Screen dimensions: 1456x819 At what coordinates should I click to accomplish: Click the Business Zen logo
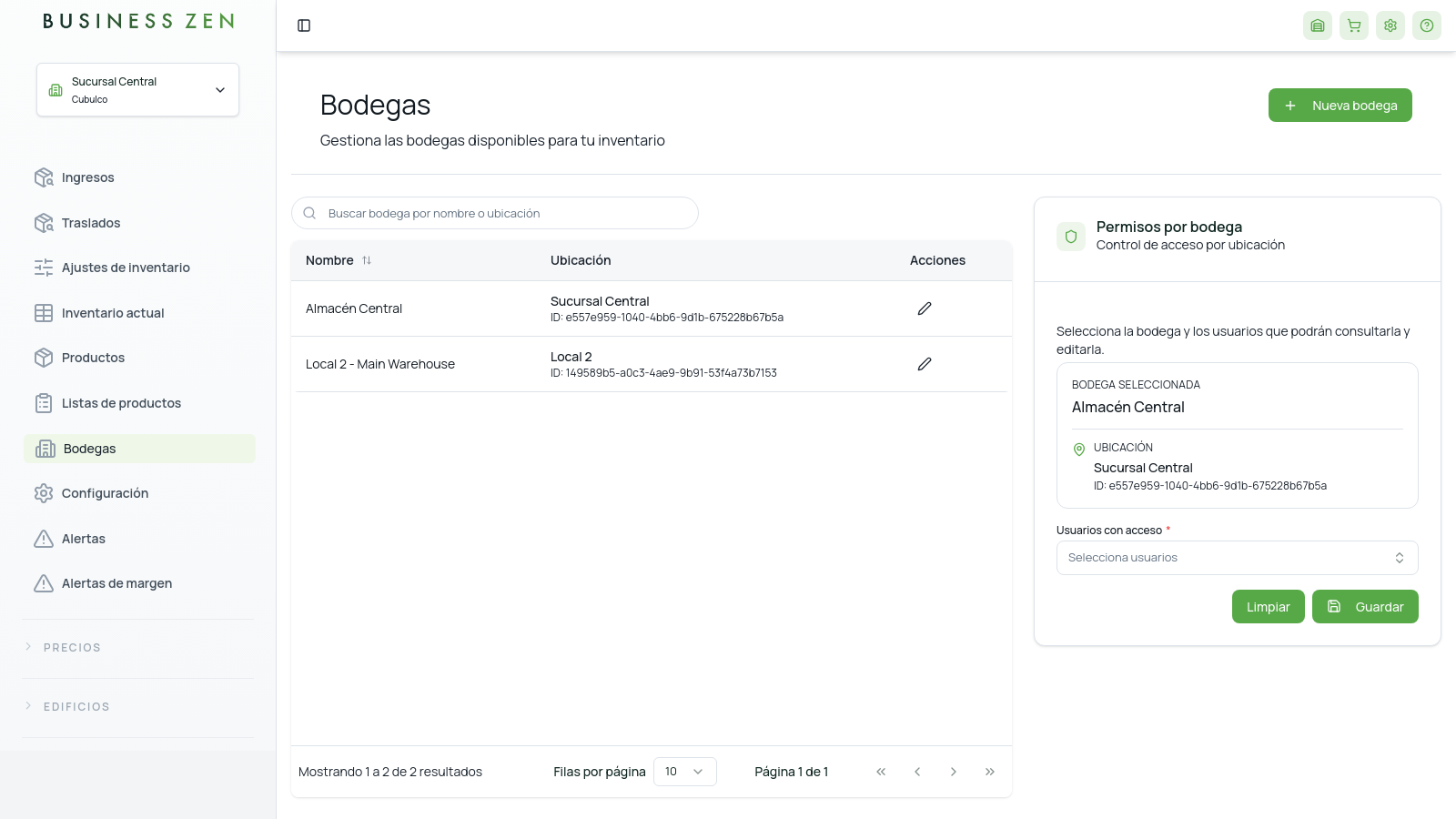[x=138, y=21]
